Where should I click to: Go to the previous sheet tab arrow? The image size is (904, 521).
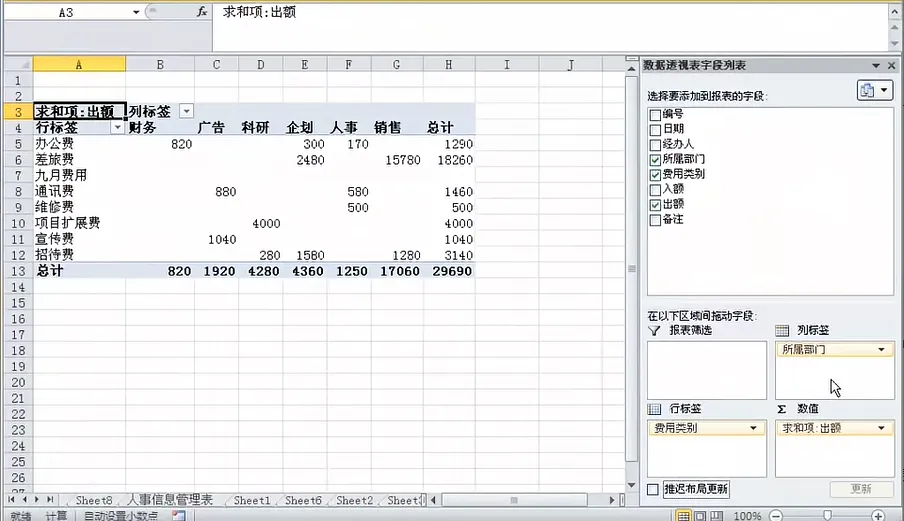tap(24, 500)
